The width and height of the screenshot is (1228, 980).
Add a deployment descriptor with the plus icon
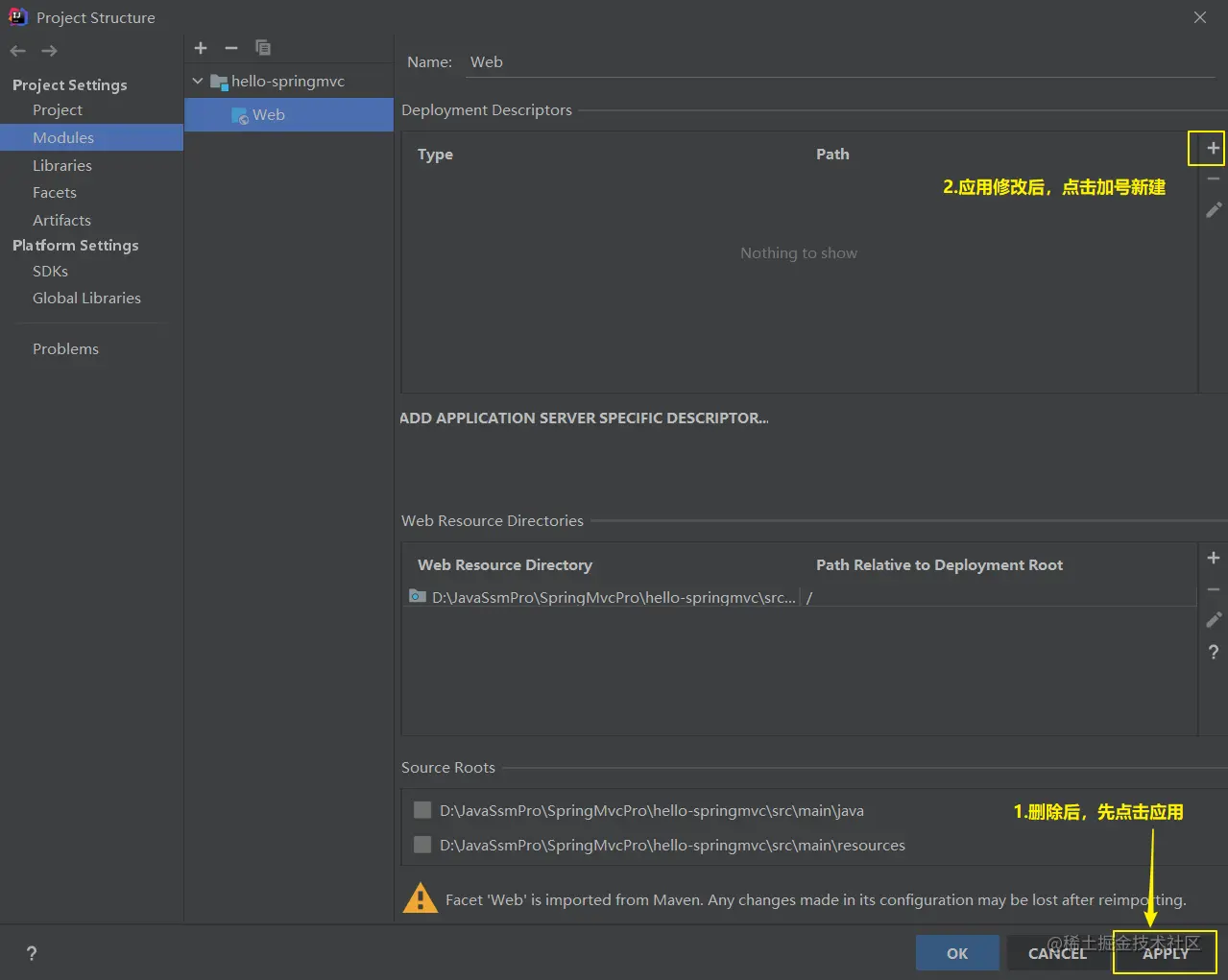click(1214, 148)
